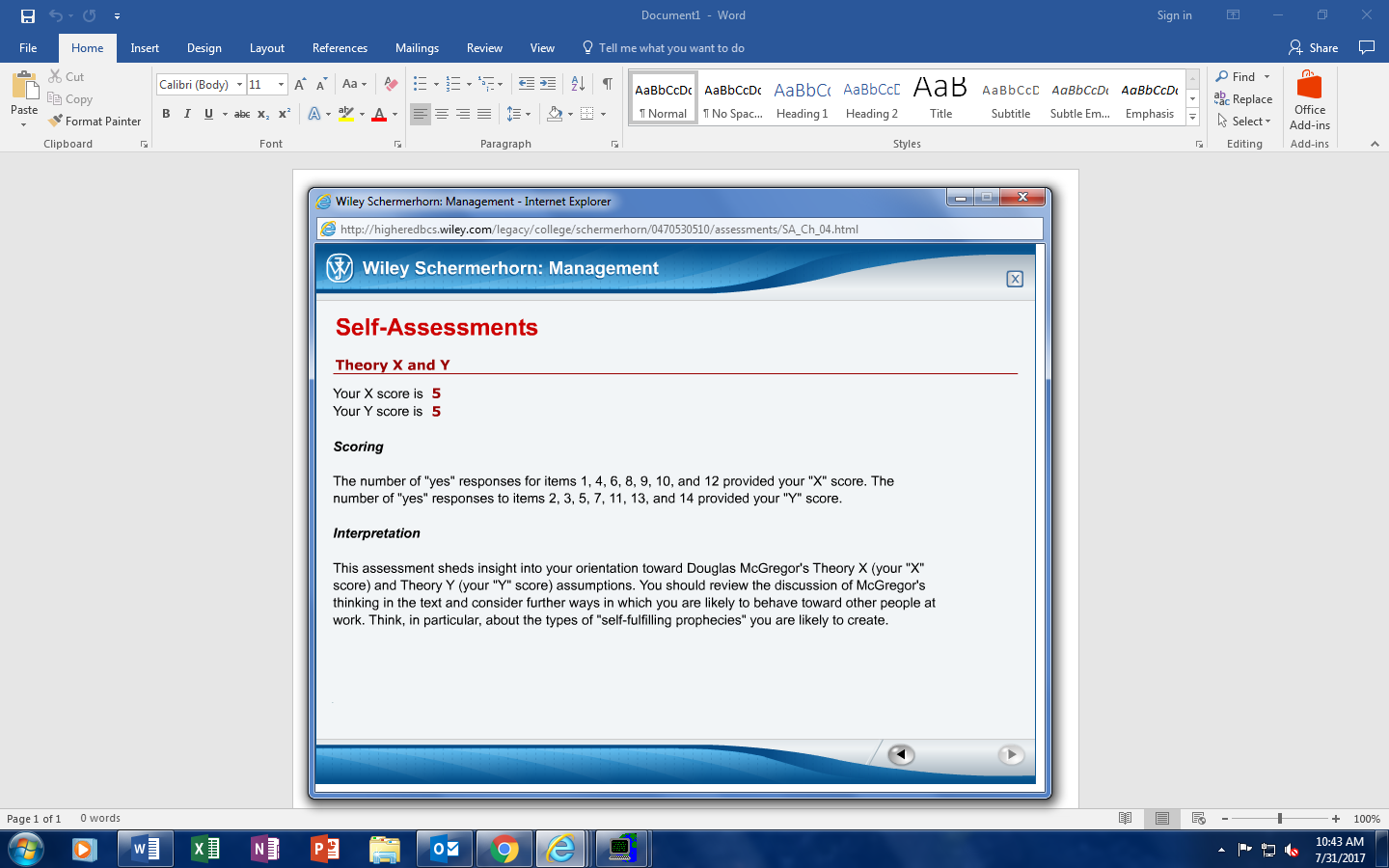The height and width of the screenshot is (868, 1389).
Task: Click the Sort paragraph icon
Action: 578,84
